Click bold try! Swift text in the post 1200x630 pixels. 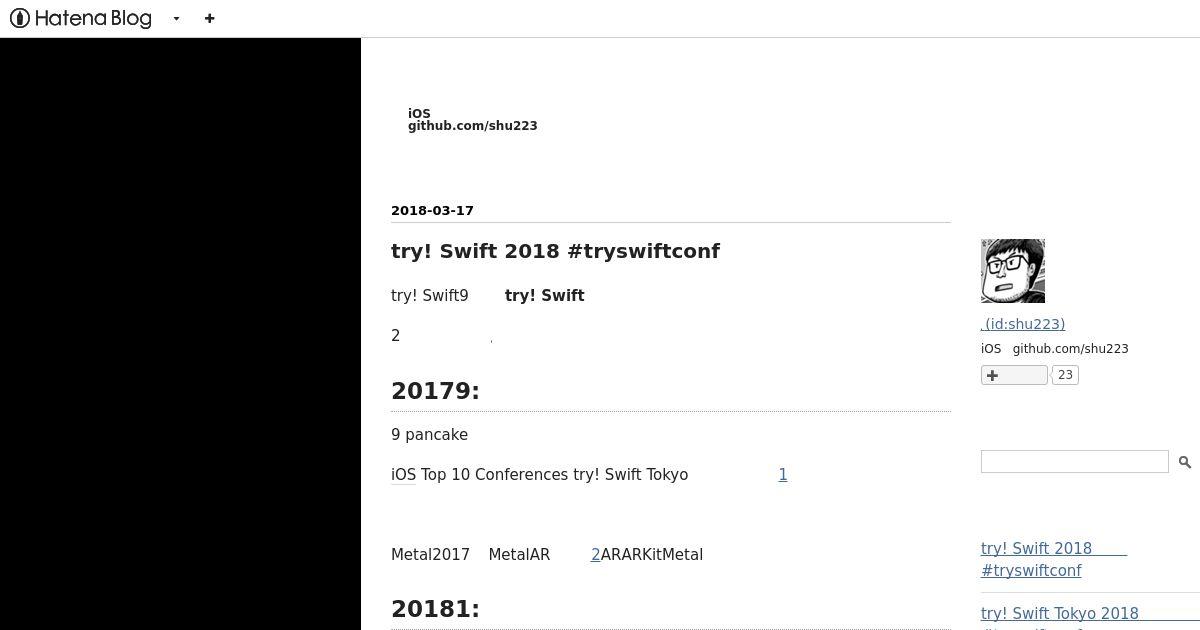[x=545, y=296]
